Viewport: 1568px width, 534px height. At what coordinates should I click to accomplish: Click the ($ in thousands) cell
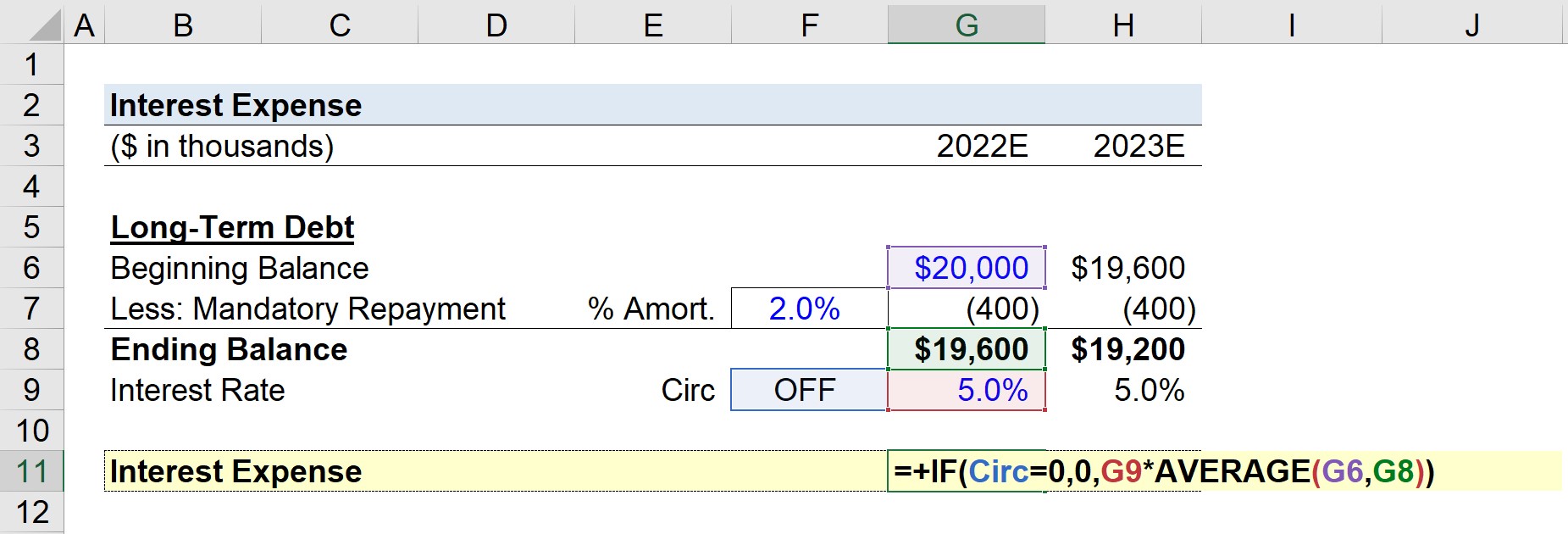pyautogui.click(x=222, y=147)
